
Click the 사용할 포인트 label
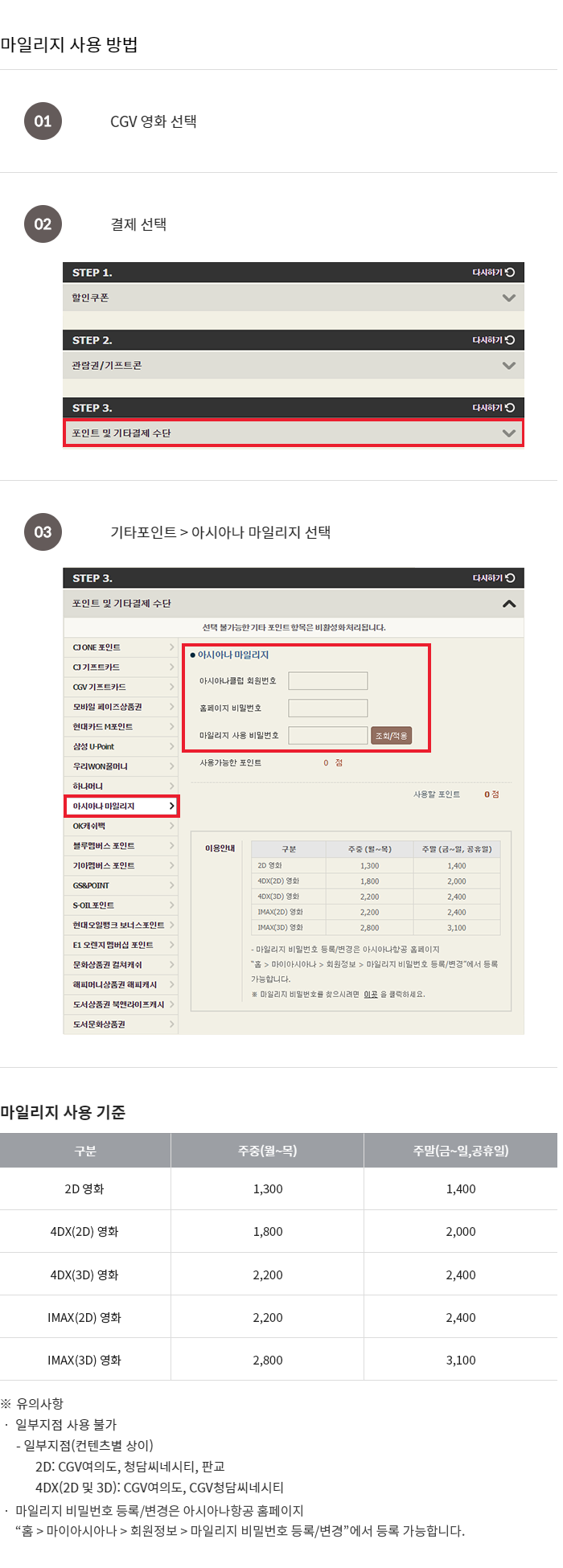tap(437, 794)
